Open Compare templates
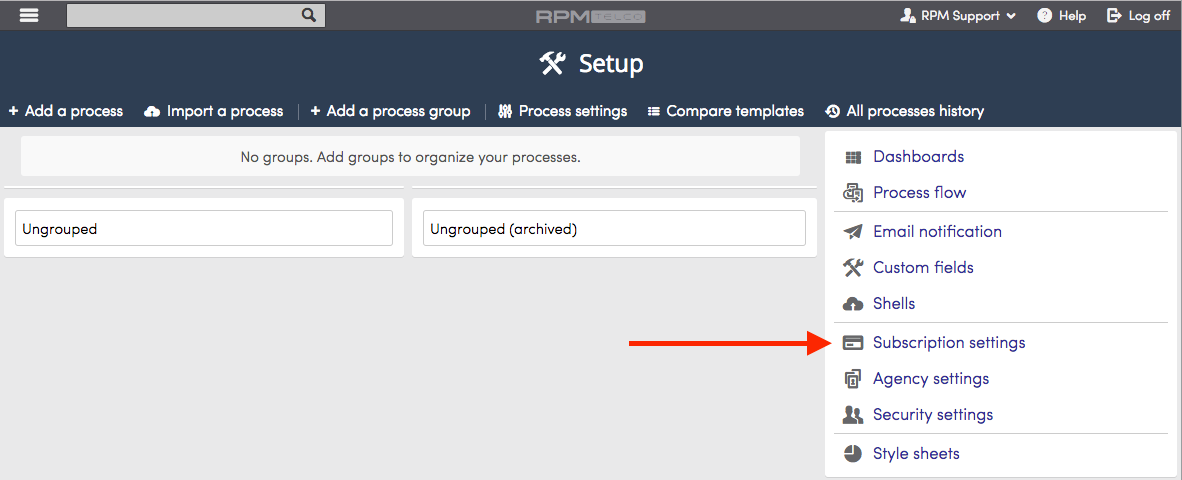Viewport: 1182px width, 480px height. point(725,112)
